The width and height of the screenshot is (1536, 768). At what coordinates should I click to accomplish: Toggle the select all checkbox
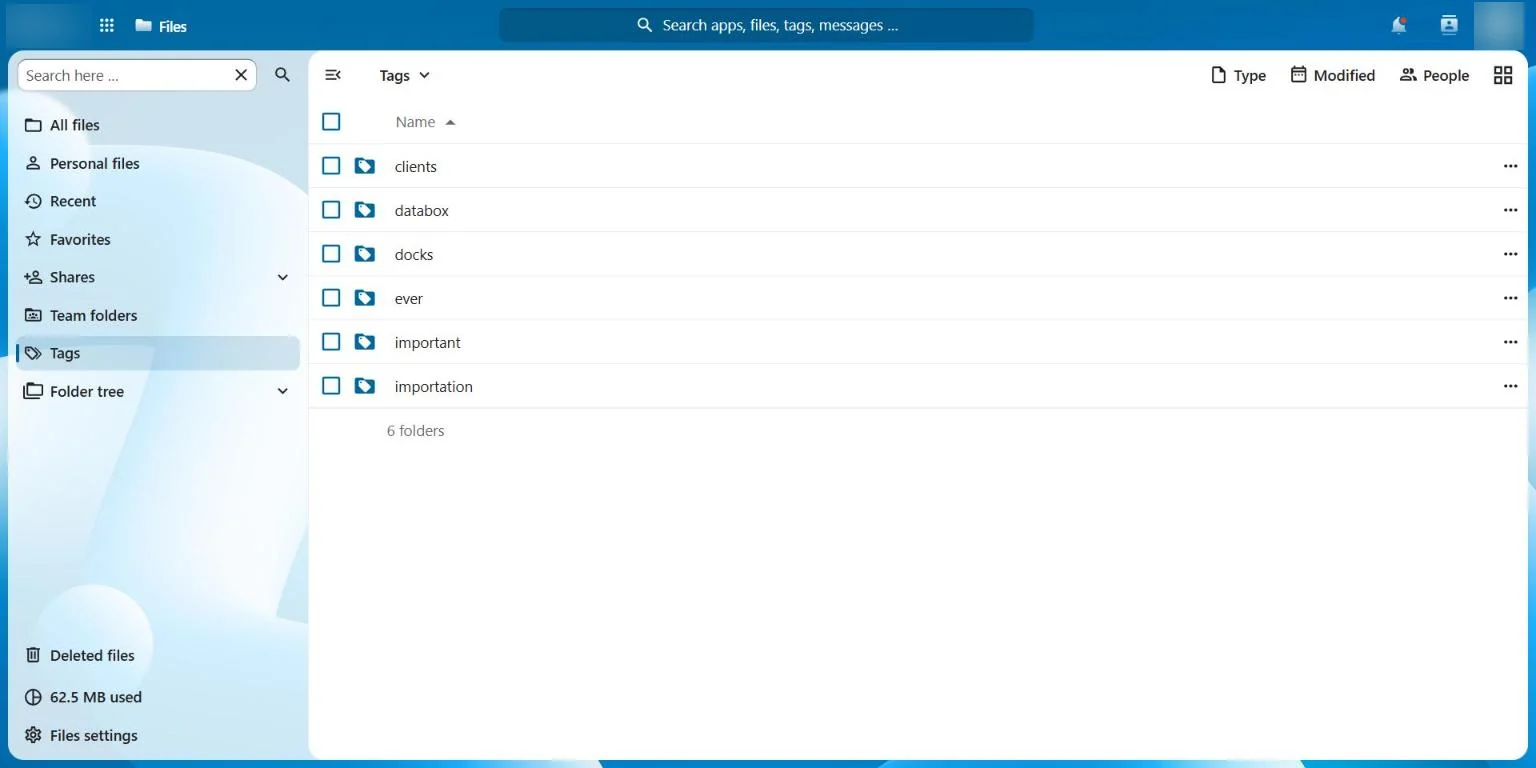pyautogui.click(x=331, y=122)
